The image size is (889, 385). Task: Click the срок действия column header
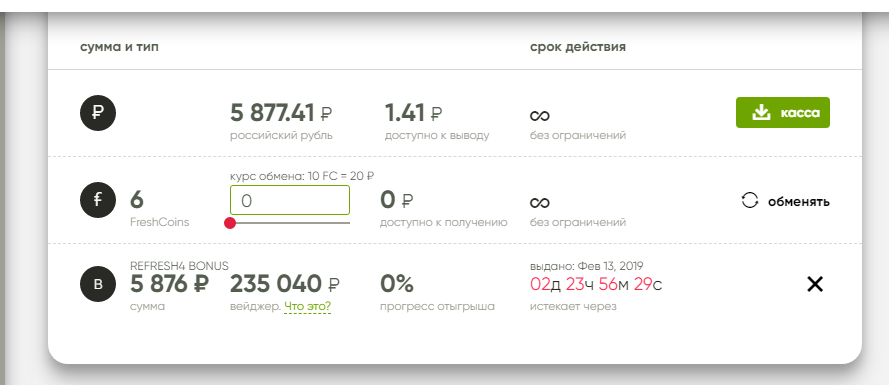(578, 47)
